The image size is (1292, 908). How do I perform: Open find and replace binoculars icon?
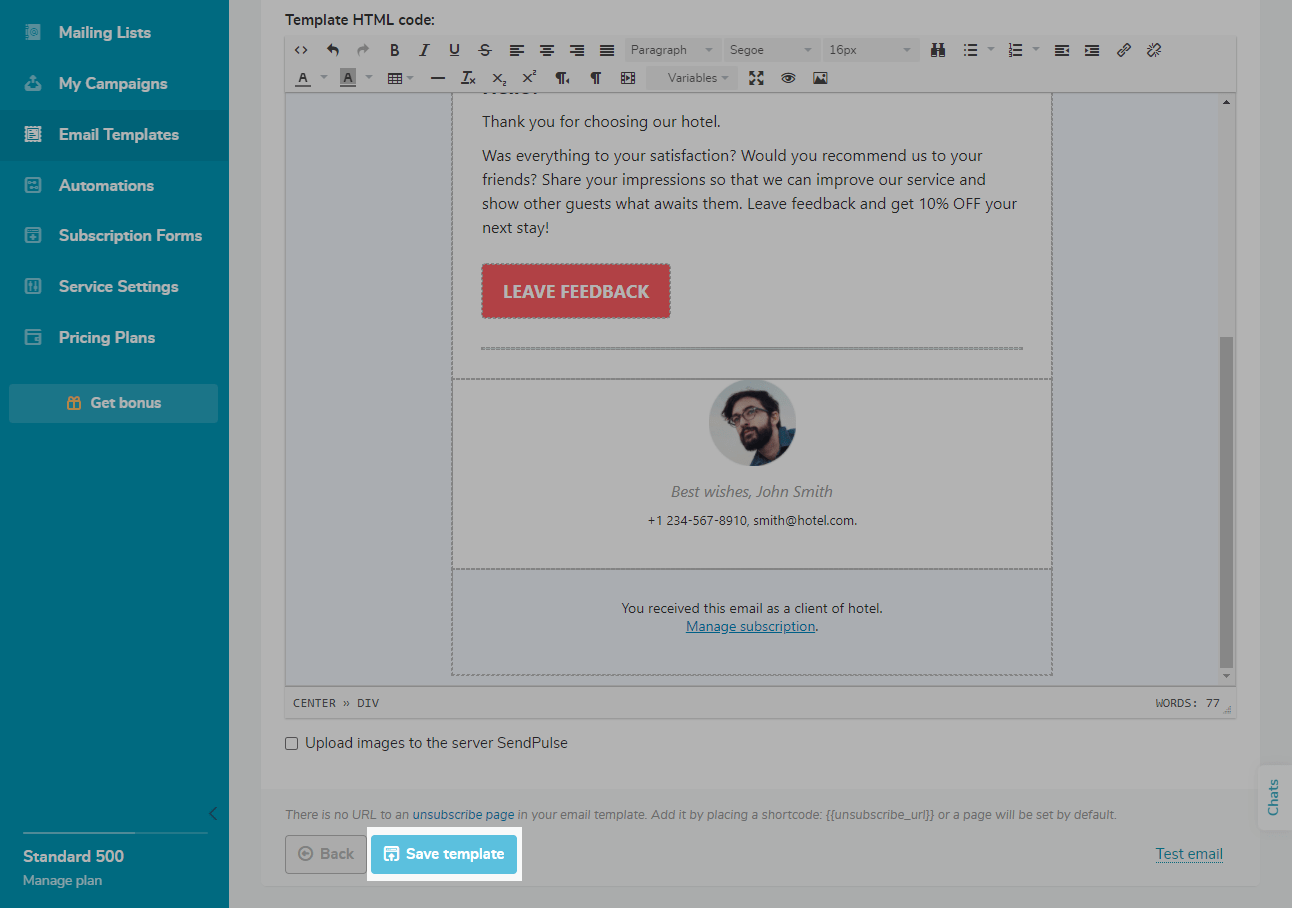point(938,50)
